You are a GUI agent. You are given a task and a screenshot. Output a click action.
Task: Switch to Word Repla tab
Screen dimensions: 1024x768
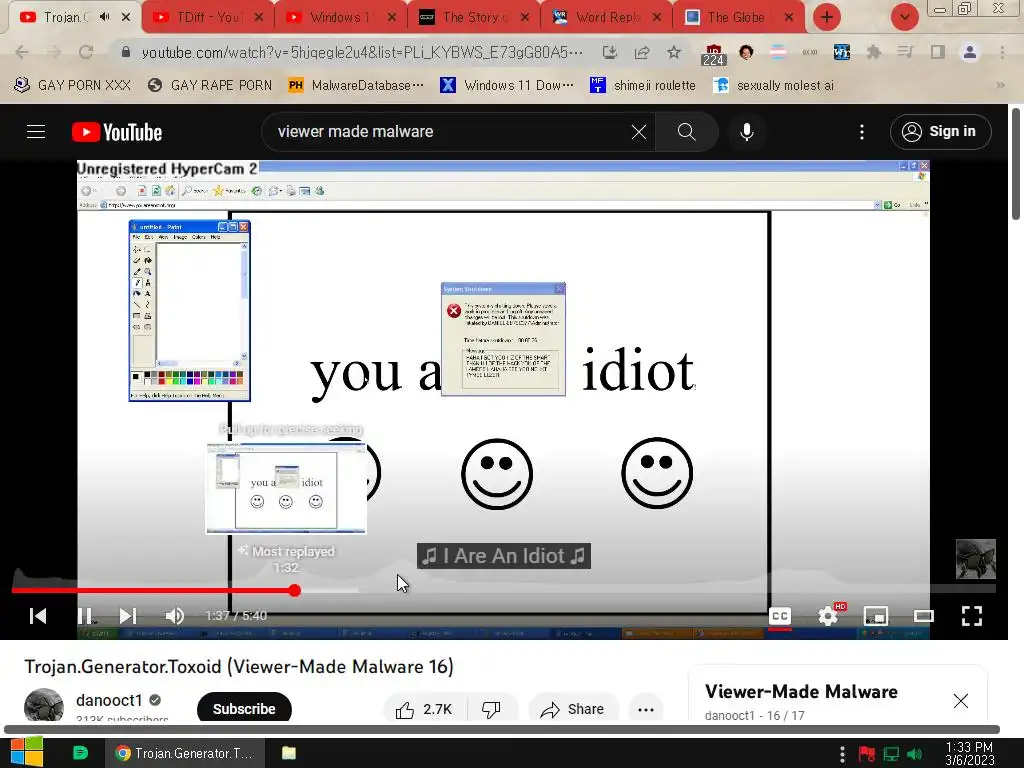607,18
